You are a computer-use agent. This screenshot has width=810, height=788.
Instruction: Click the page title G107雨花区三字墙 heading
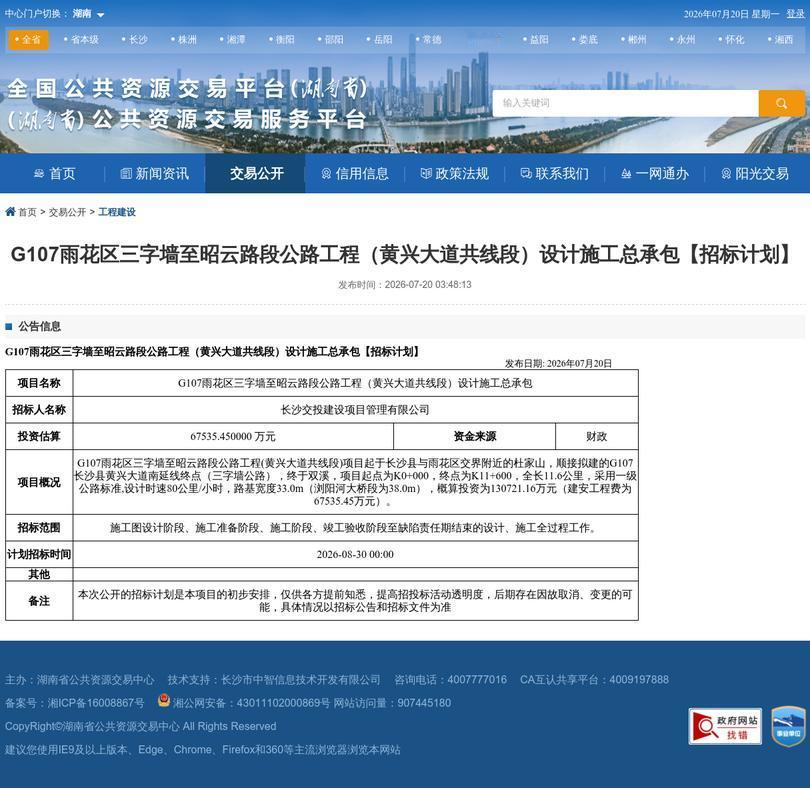[x=402, y=255]
